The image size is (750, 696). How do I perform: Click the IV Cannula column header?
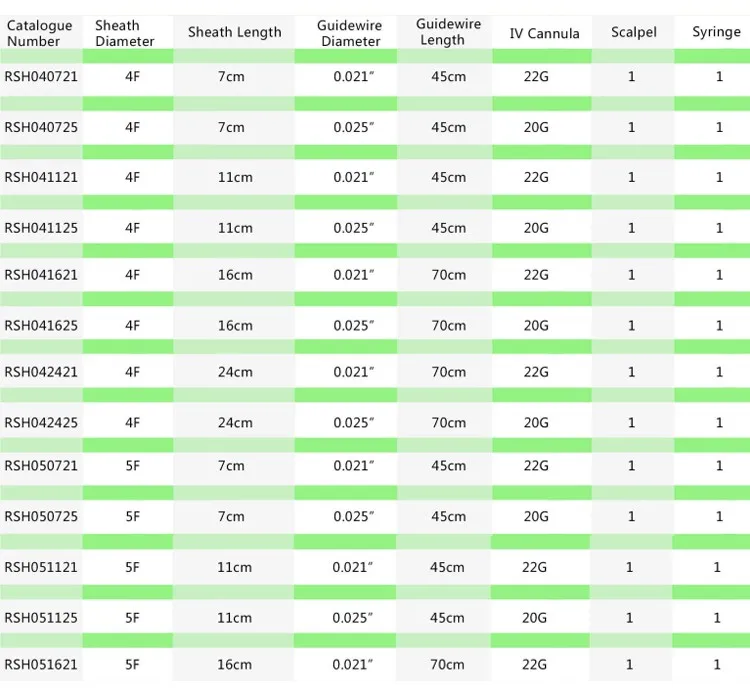(x=544, y=33)
